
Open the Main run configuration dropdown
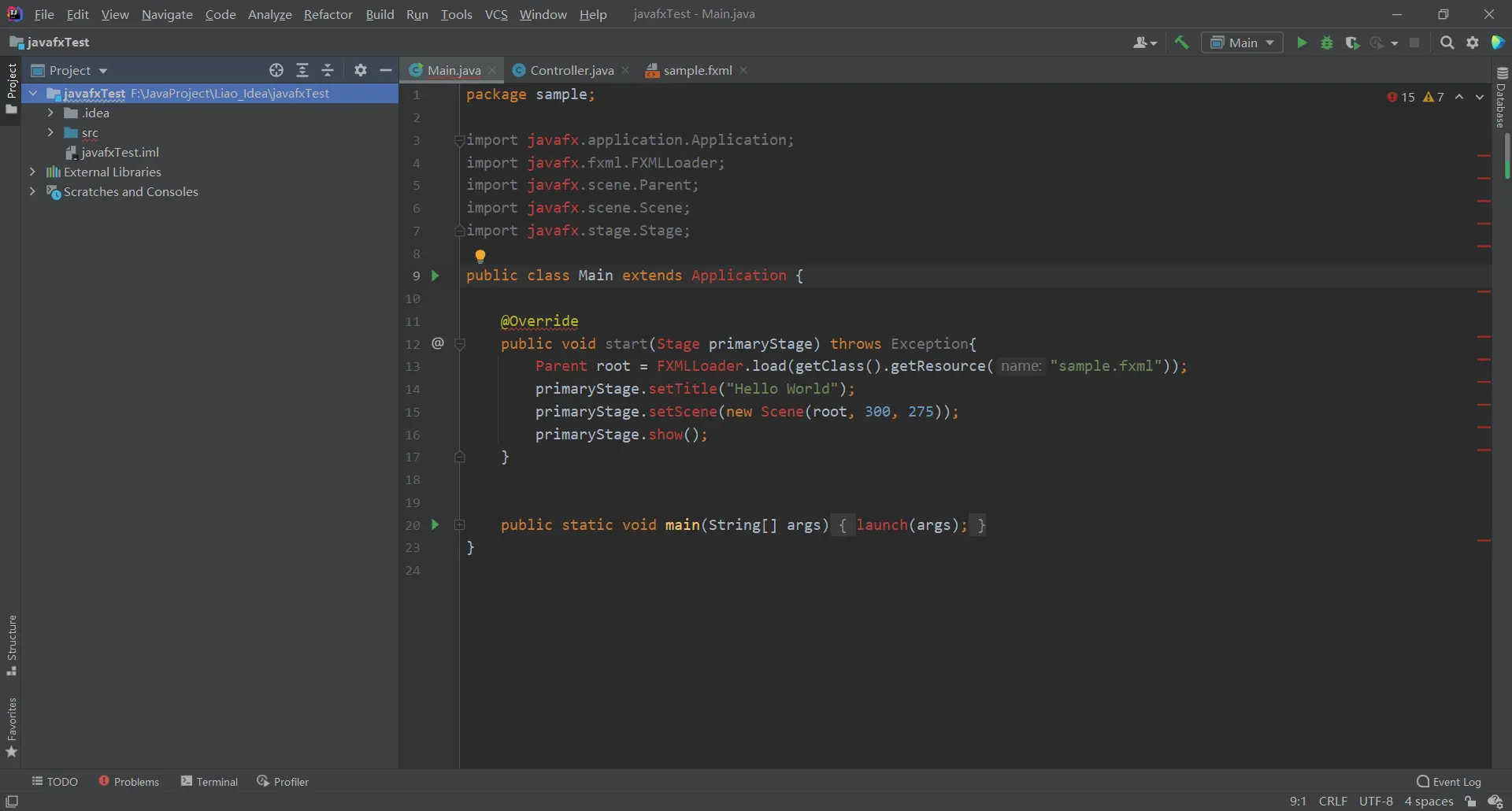(1242, 43)
